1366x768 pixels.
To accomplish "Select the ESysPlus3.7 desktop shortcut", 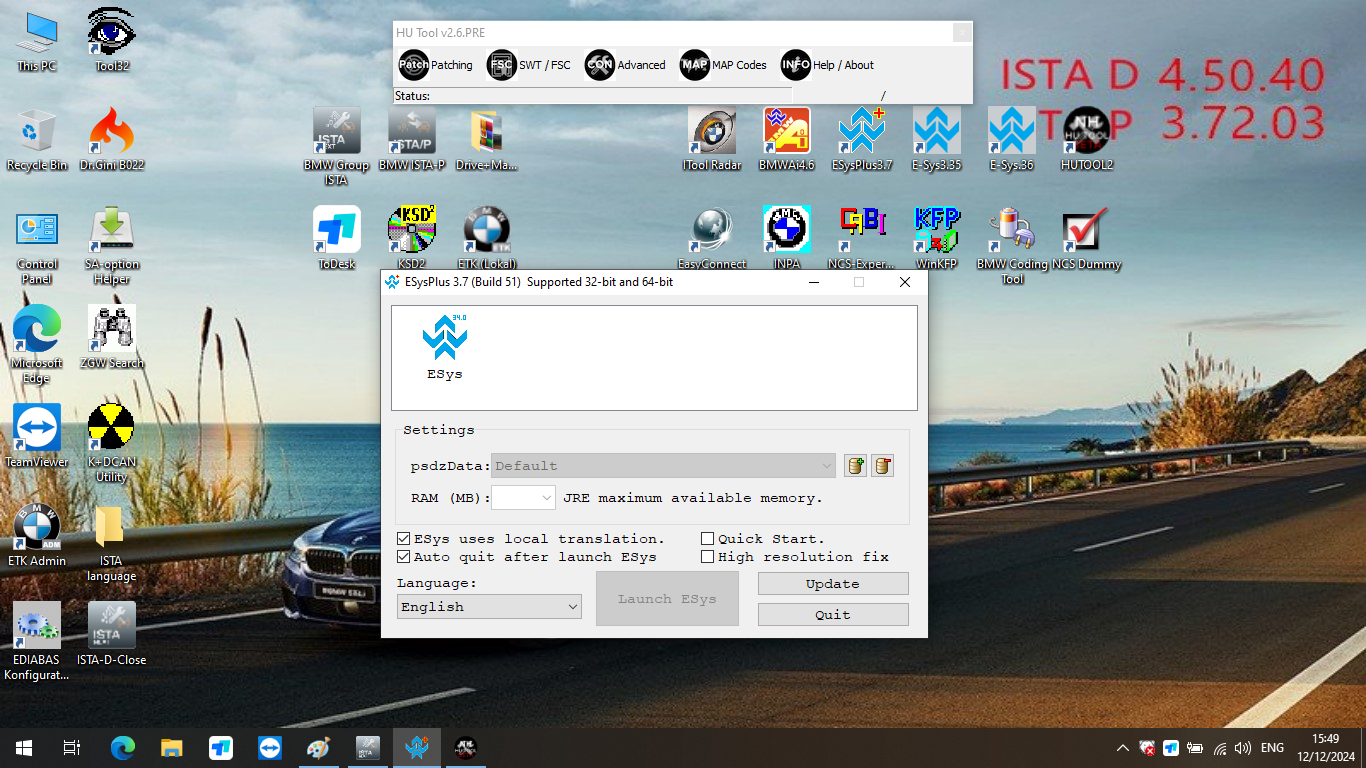I will (862, 139).
